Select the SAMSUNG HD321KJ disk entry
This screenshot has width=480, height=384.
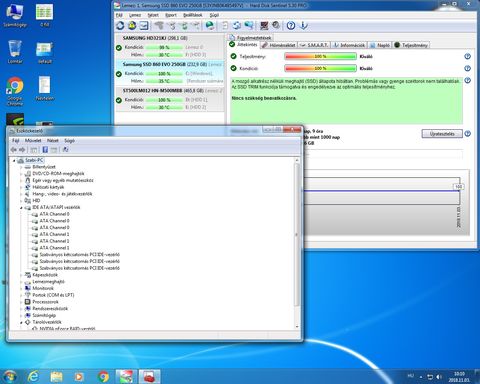coord(170,46)
